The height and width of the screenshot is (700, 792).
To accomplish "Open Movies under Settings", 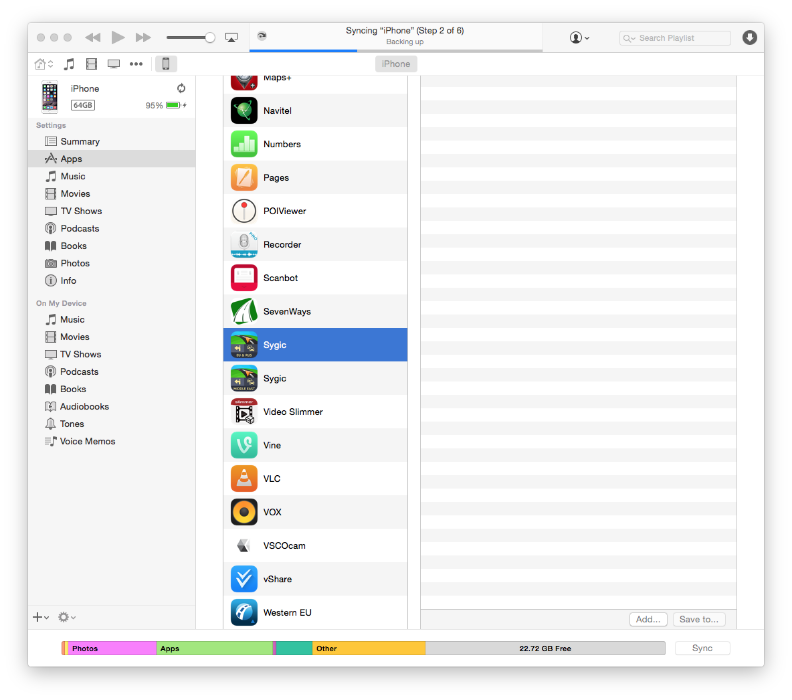I will (112, 193).
